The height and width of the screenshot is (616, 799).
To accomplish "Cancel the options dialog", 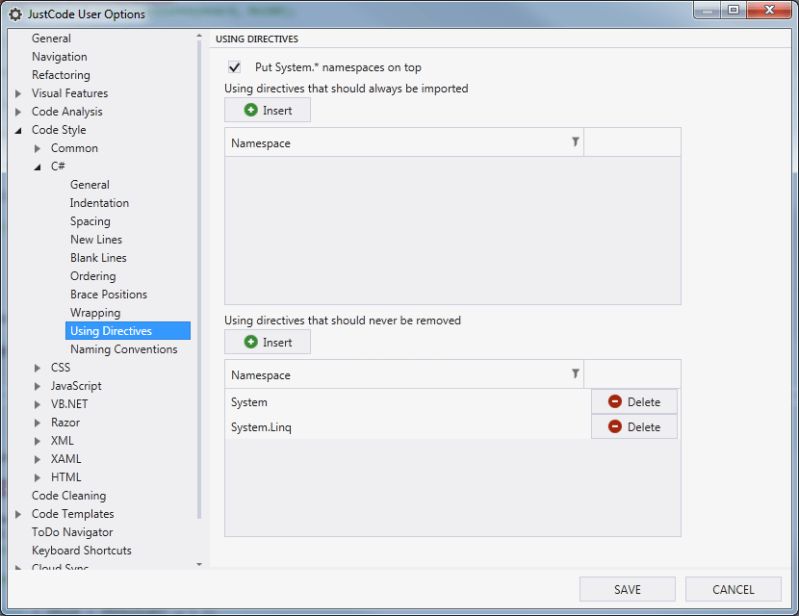I will tap(733, 590).
